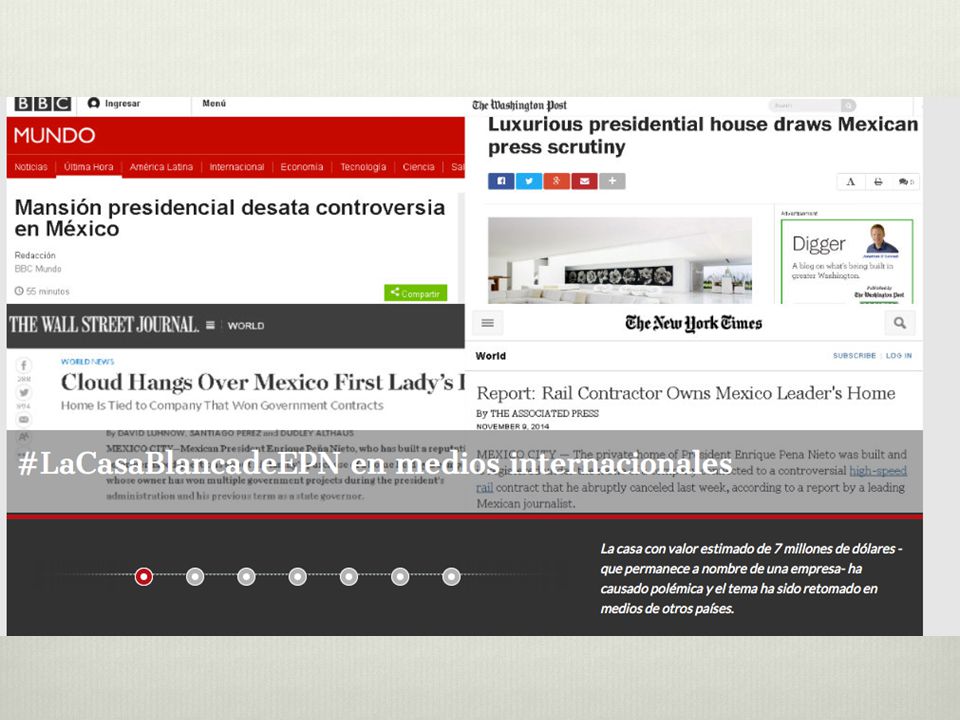Click the SUBSCRIBE link

[854, 356]
